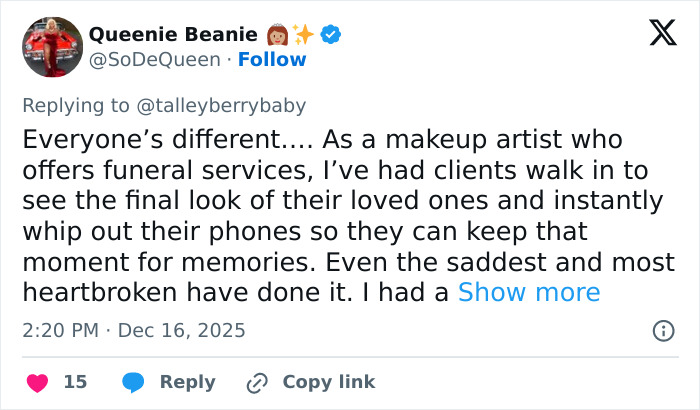Screen dimensions: 700x410
Task: Follow the SoDeQueen account
Action: click(272, 60)
